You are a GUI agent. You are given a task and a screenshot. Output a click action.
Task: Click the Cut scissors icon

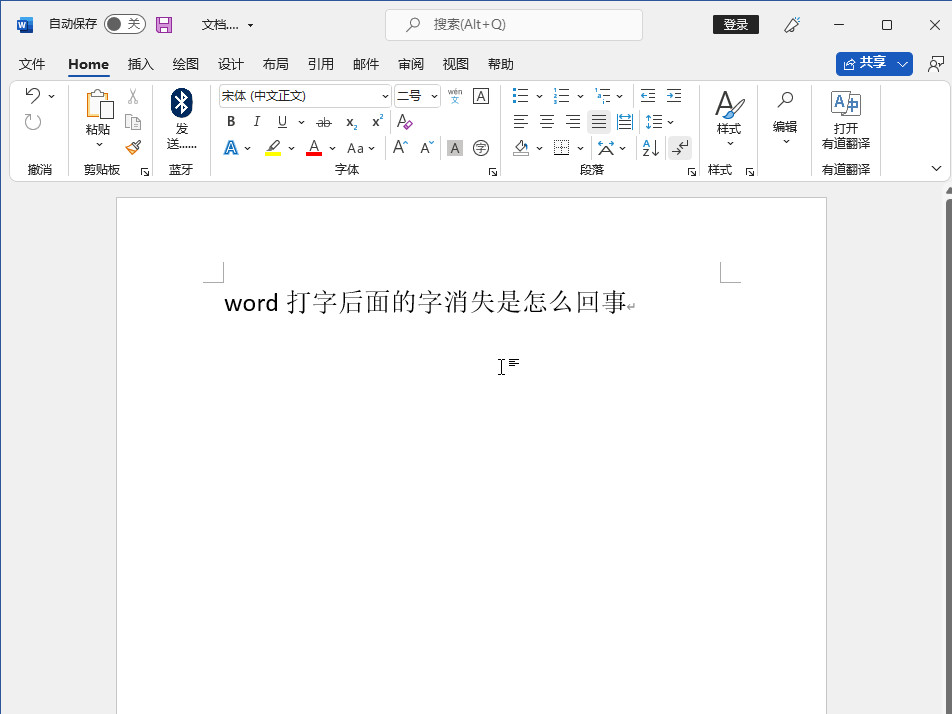click(133, 96)
